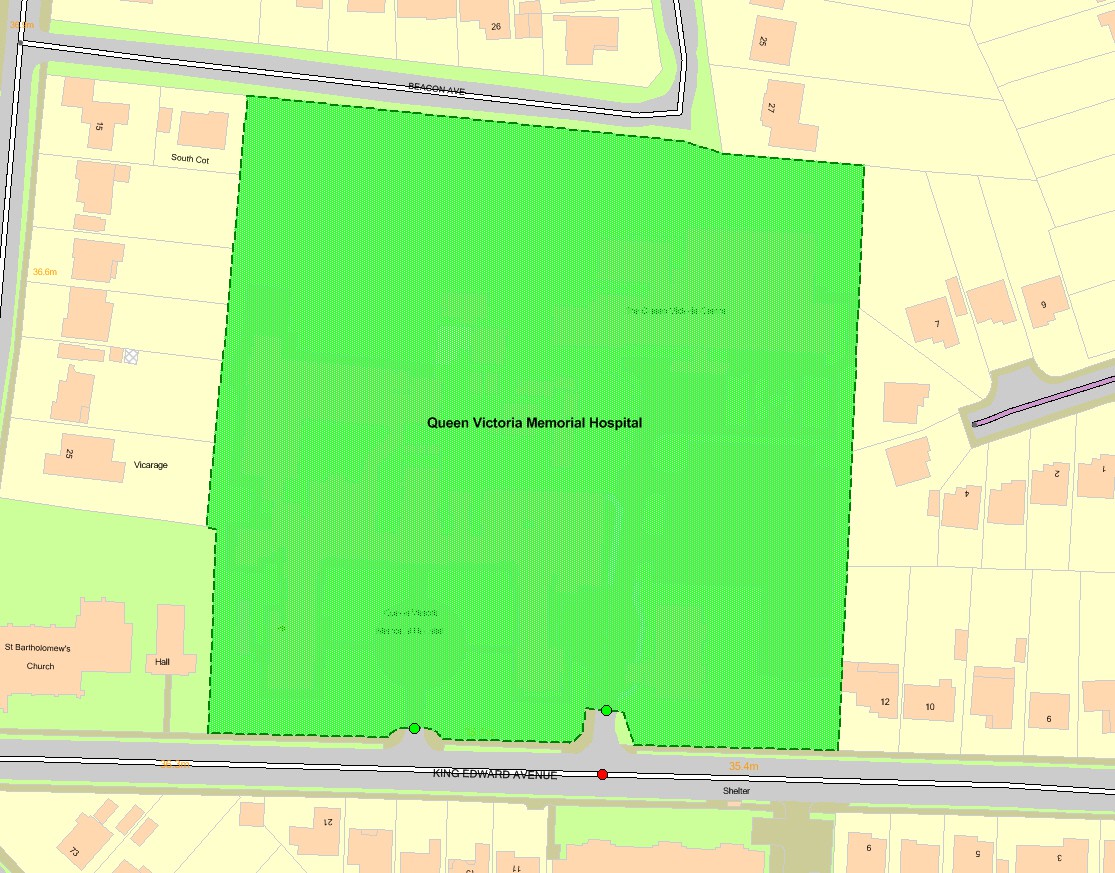The height and width of the screenshot is (873, 1115).
Task: Click the green entrance dot near King Edward Avenue
Action: tap(416, 728)
